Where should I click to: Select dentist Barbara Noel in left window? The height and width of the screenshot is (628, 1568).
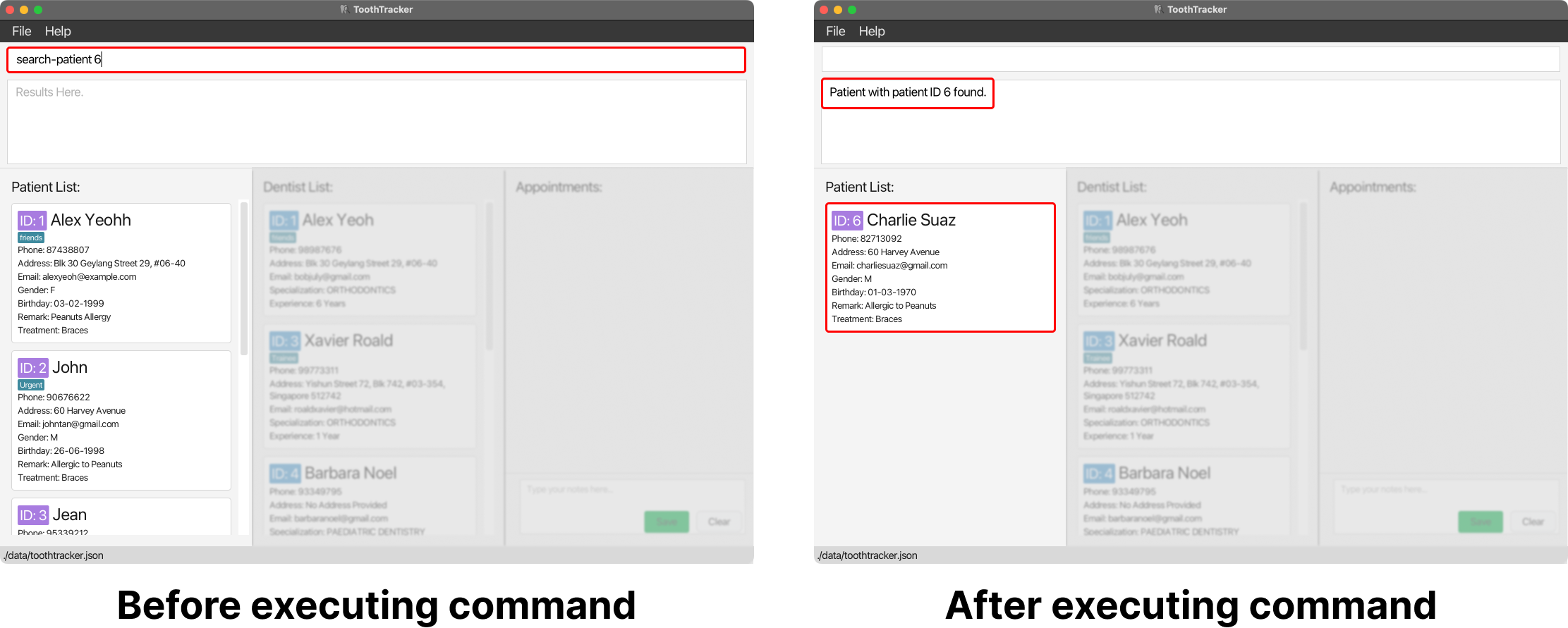351,473
